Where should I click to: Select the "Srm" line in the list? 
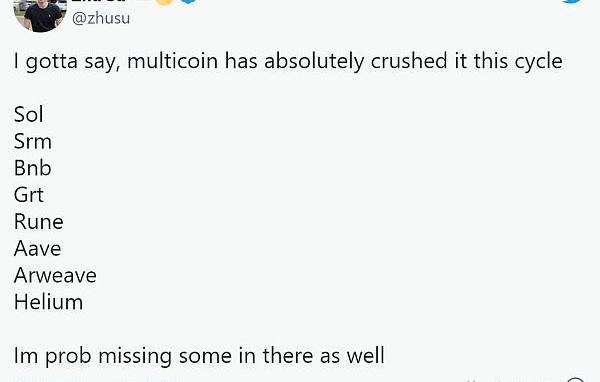pos(33,141)
